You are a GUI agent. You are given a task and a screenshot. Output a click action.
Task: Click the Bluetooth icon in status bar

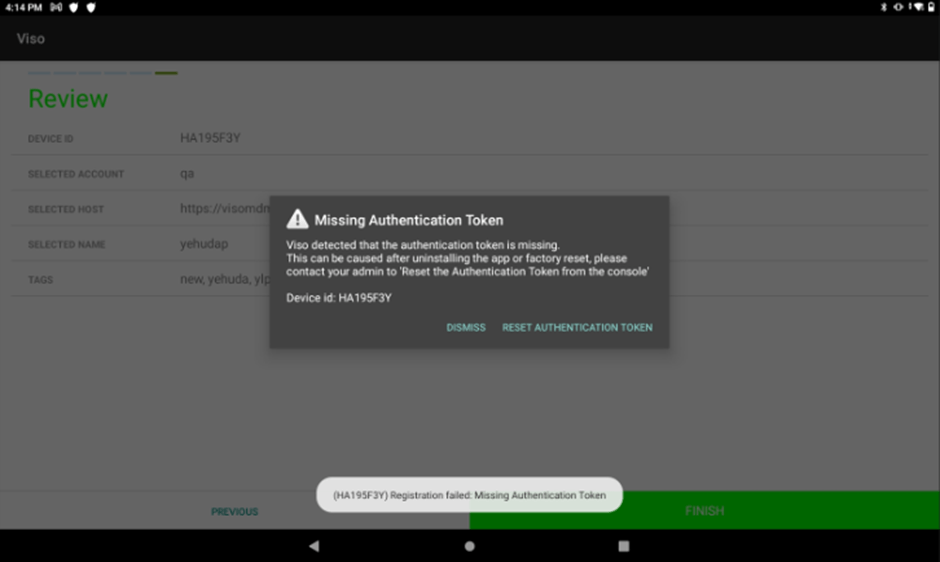point(883,7)
